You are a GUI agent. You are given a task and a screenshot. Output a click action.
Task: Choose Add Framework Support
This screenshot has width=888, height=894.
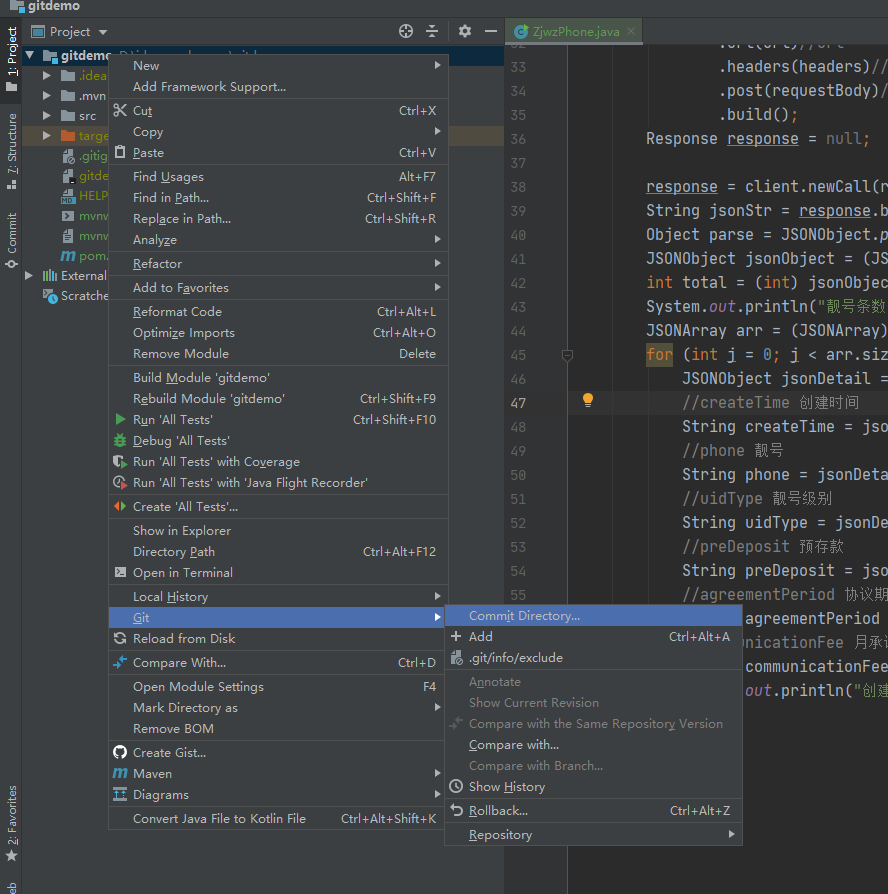pos(278,87)
